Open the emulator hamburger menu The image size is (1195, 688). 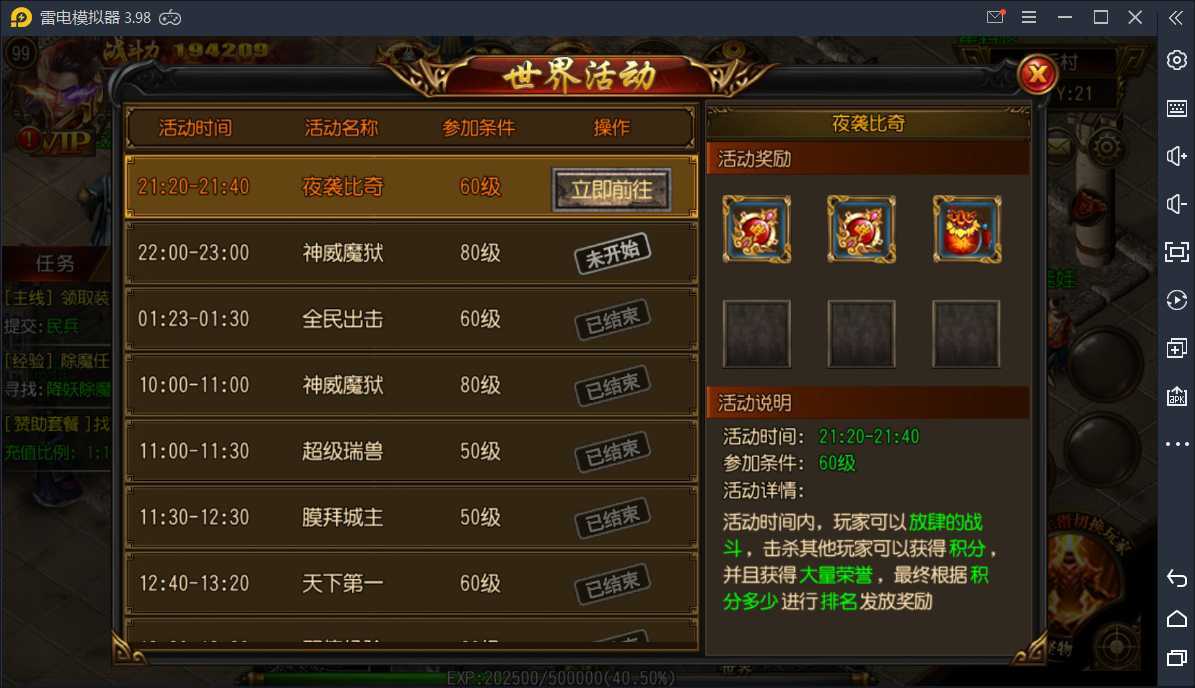[x=1029, y=17]
